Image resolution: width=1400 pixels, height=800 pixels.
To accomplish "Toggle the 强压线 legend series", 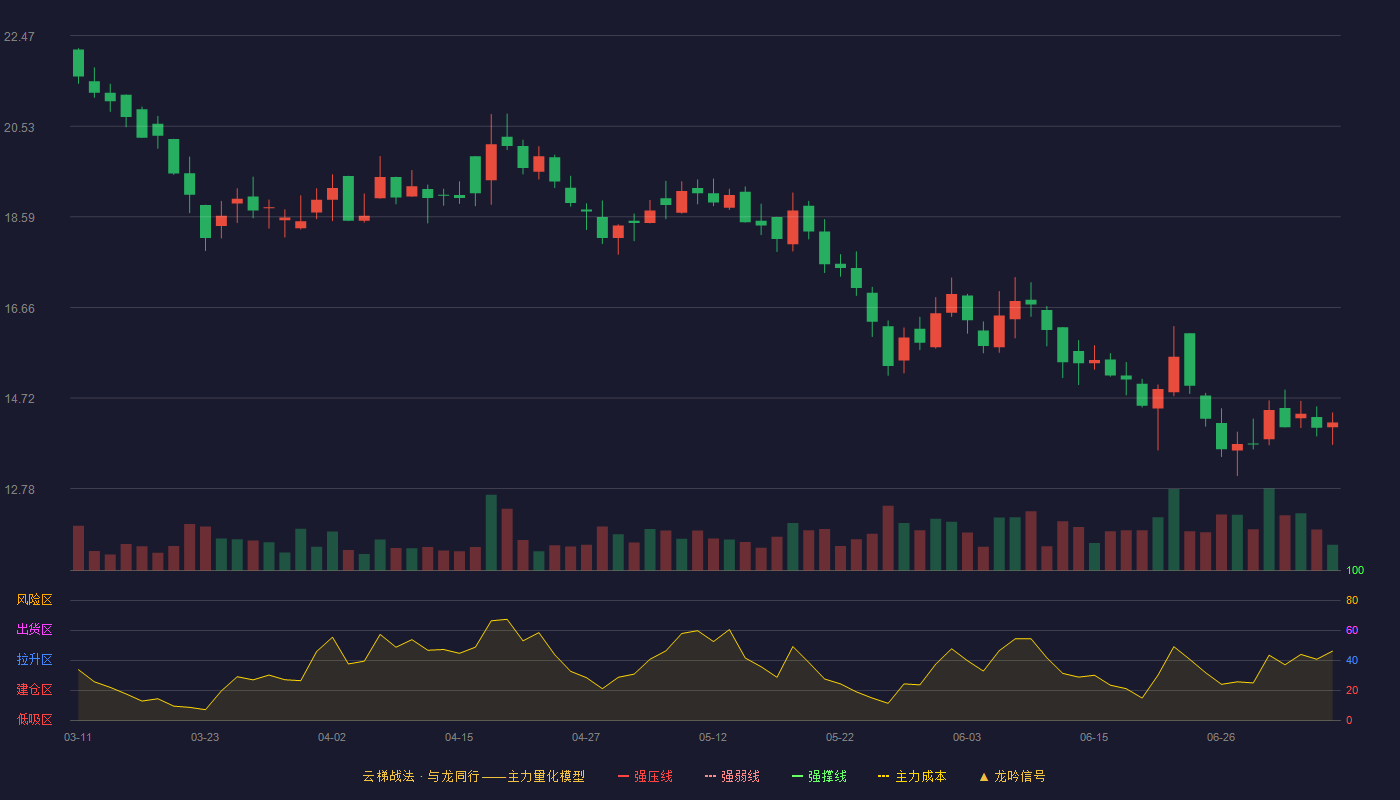I will pyautogui.click(x=645, y=776).
